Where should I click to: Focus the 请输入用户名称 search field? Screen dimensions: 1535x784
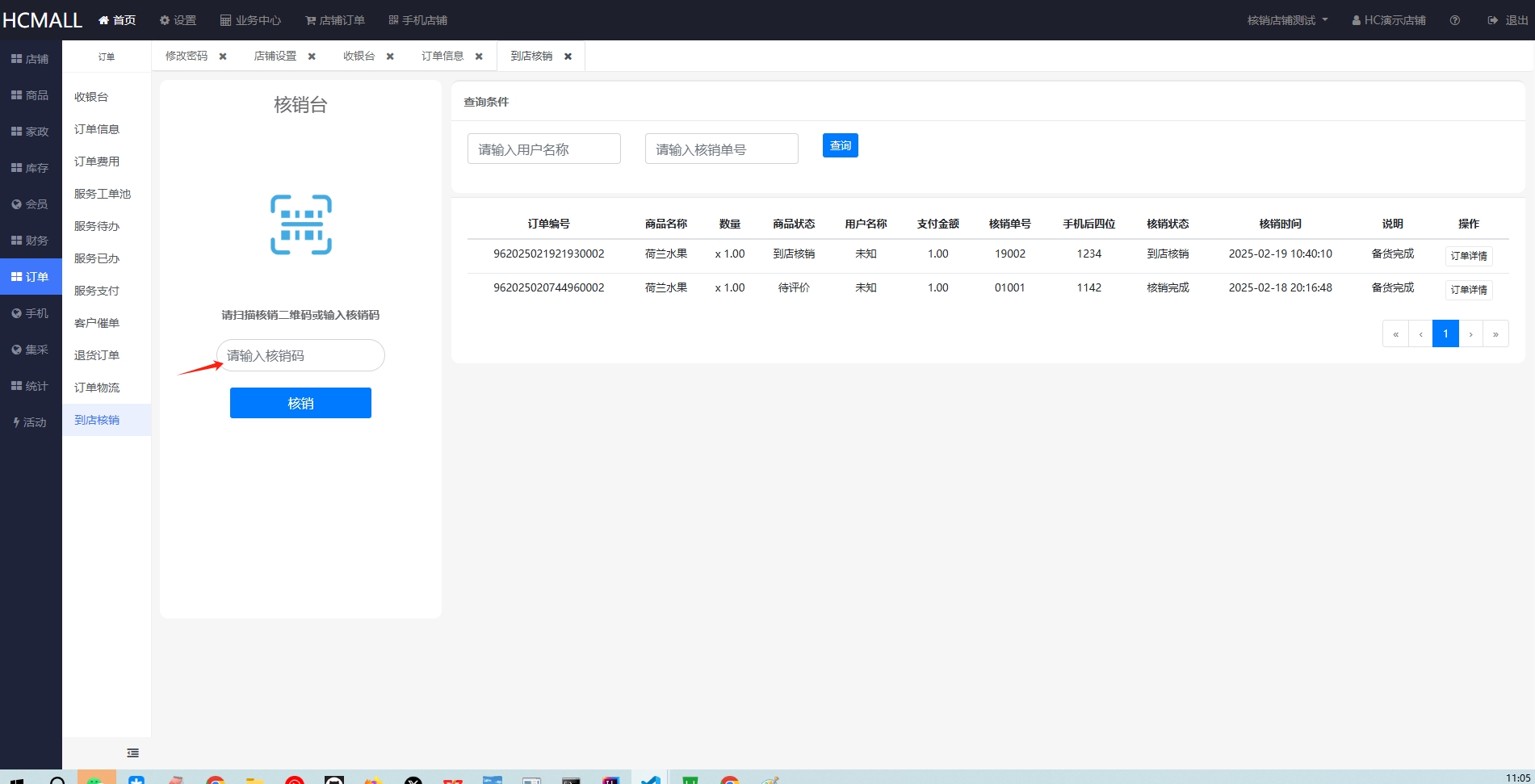[544, 149]
